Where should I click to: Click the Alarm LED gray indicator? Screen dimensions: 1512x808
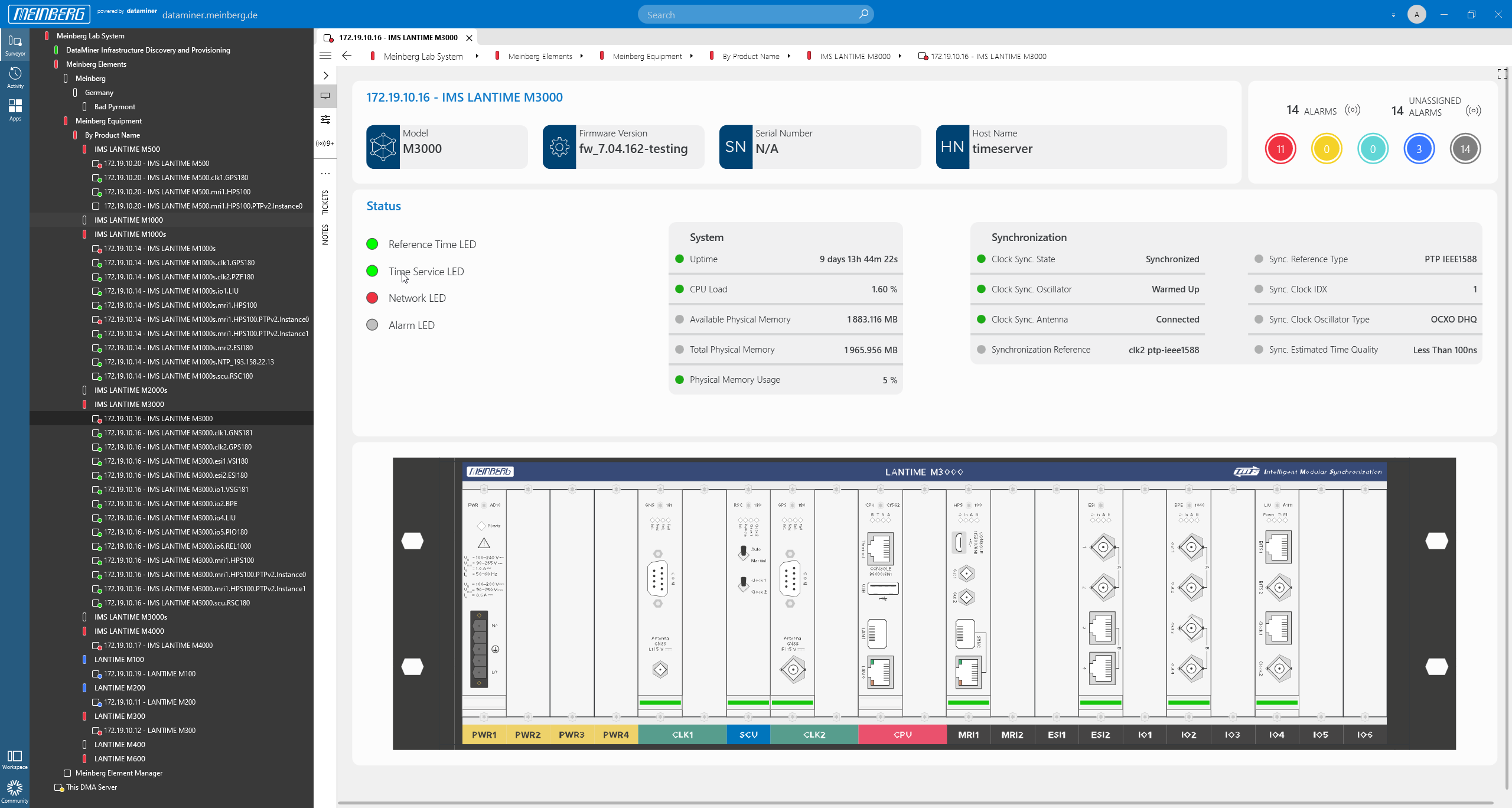click(x=372, y=325)
